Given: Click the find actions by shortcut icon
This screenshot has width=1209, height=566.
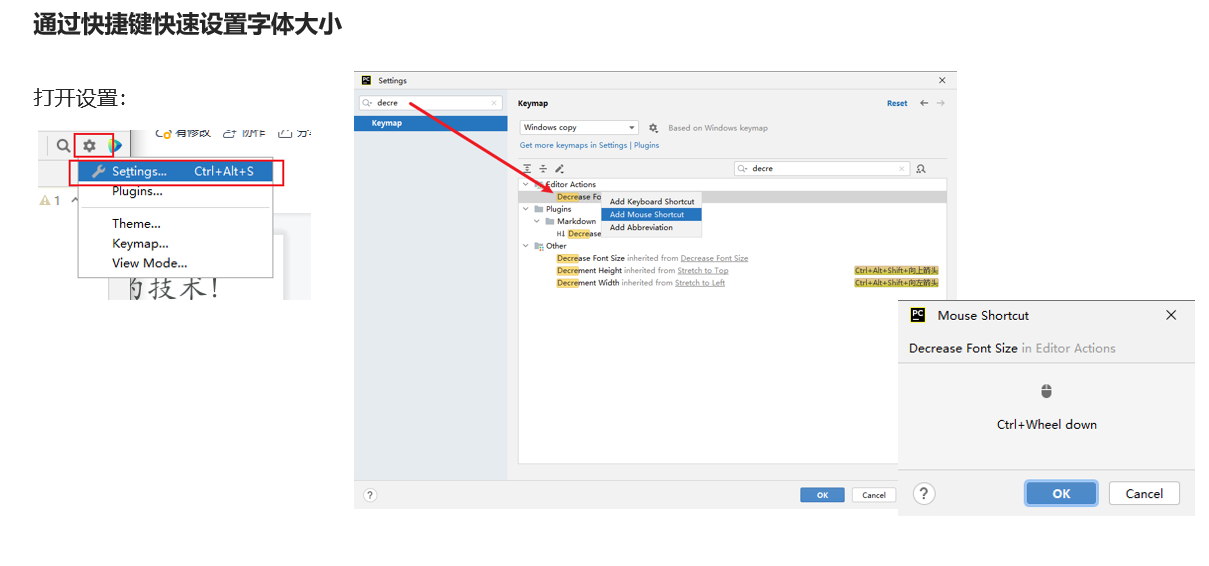Looking at the screenshot, I should tap(921, 169).
